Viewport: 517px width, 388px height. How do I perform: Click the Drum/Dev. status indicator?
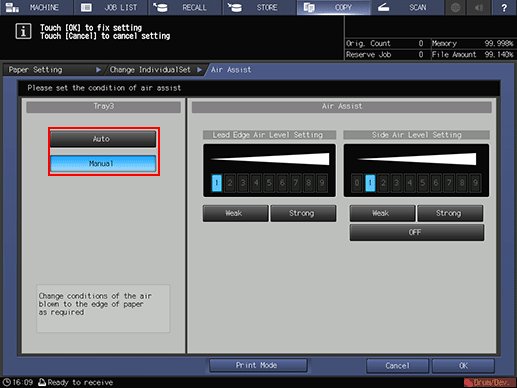click(490, 382)
